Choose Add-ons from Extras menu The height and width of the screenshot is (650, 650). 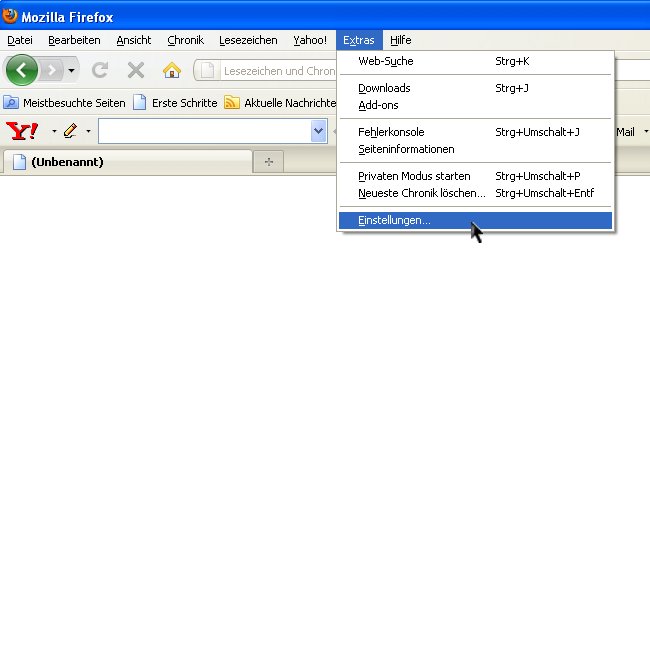(475, 105)
